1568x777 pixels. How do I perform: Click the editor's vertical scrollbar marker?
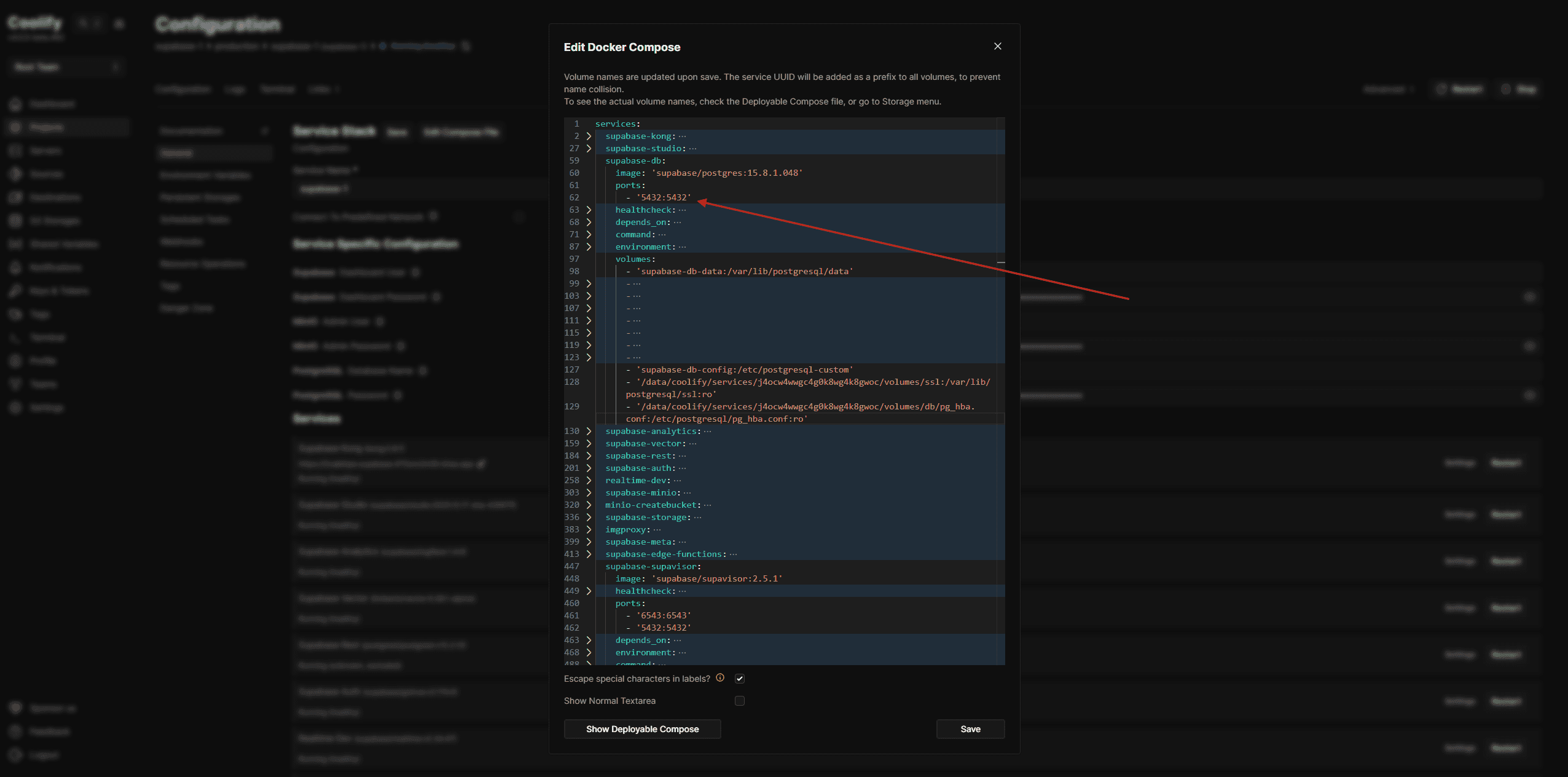pyautogui.click(x=1001, y=262)
